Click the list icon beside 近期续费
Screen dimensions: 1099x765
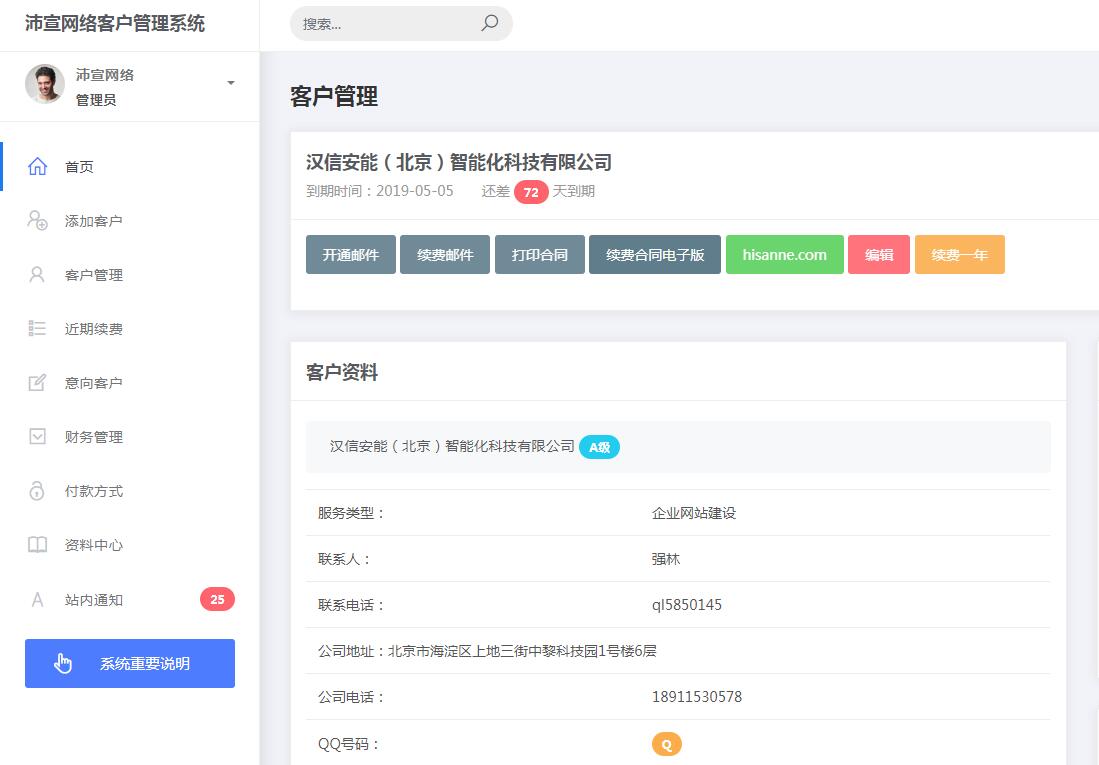click(38, 329)
